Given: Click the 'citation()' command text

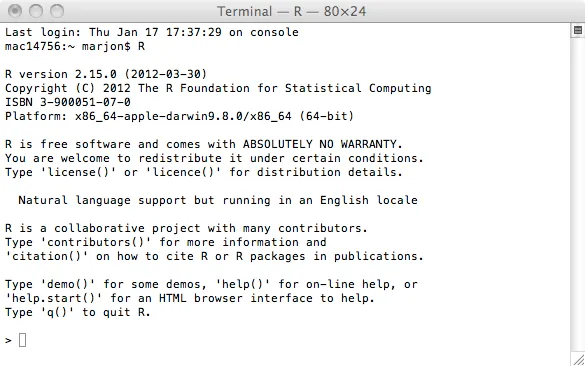Looking at the screenshot, I should click(x=47, y=256).
